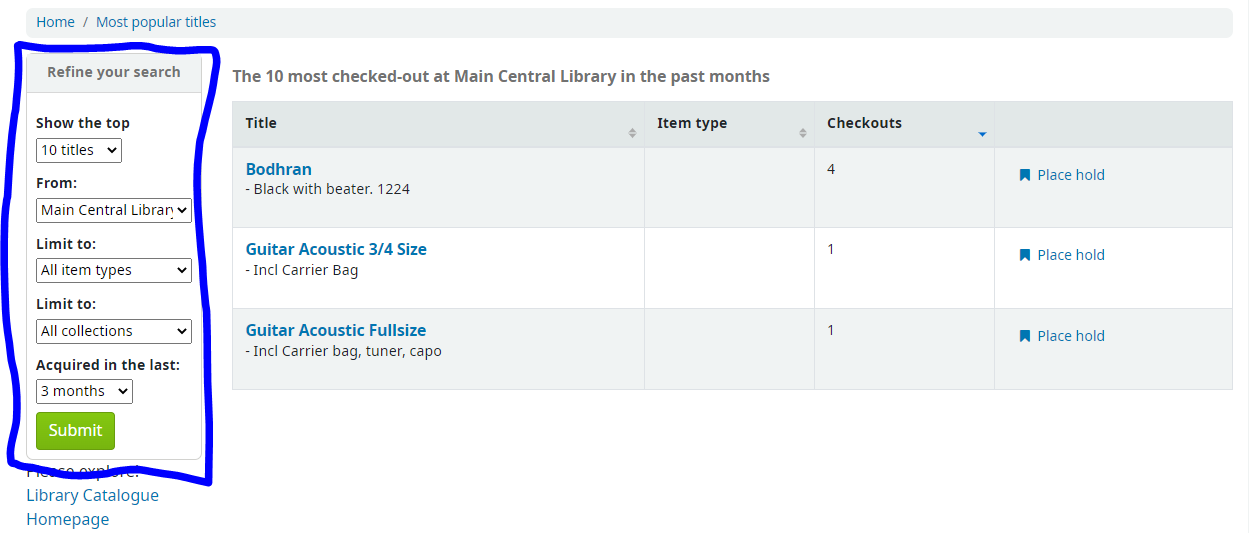Click Most popular titles breadcrumb
The width and height of the screenshot is (1249, 533).
tap(156, 22)
